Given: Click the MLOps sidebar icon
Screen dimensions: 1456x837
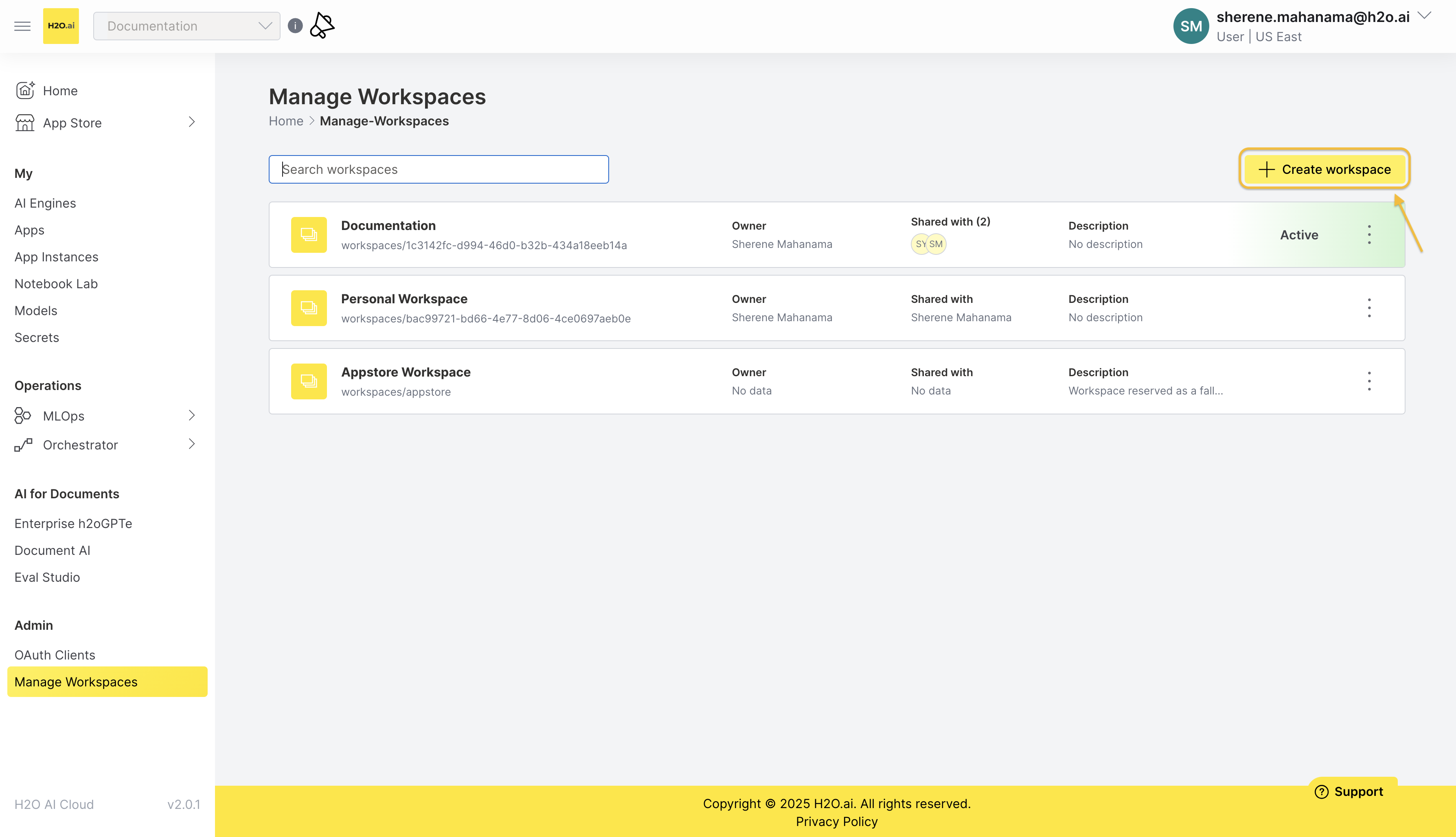Looking at the screenshot, I should (22, 415).
